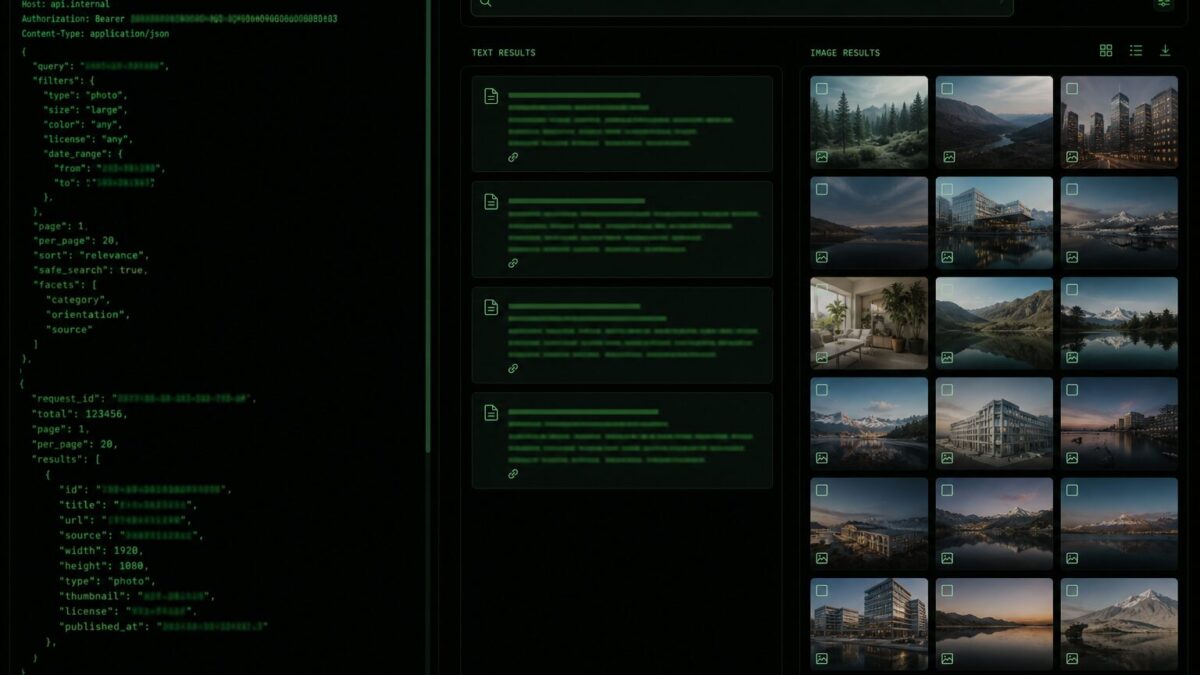Viewport: 1200px width, 675px height.
Task: Click the "width": 1920 line
Action: pos(100,550)
